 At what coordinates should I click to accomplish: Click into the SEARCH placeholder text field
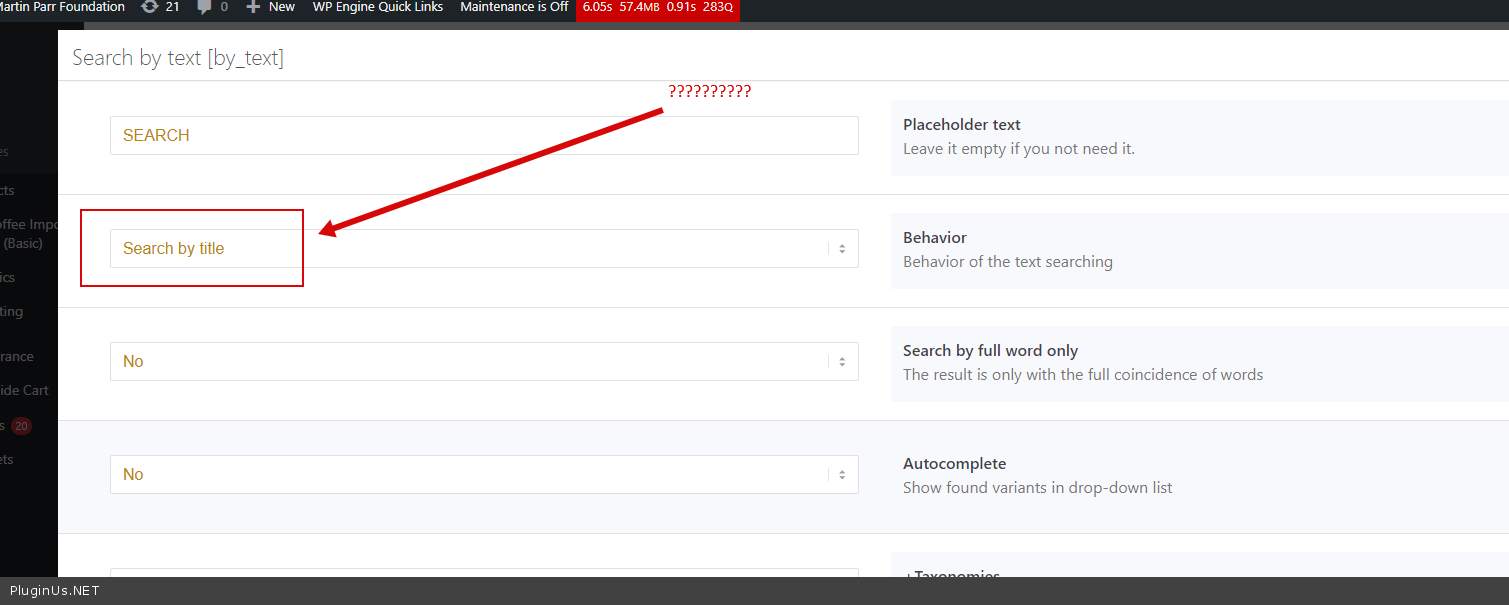(484, 136)
